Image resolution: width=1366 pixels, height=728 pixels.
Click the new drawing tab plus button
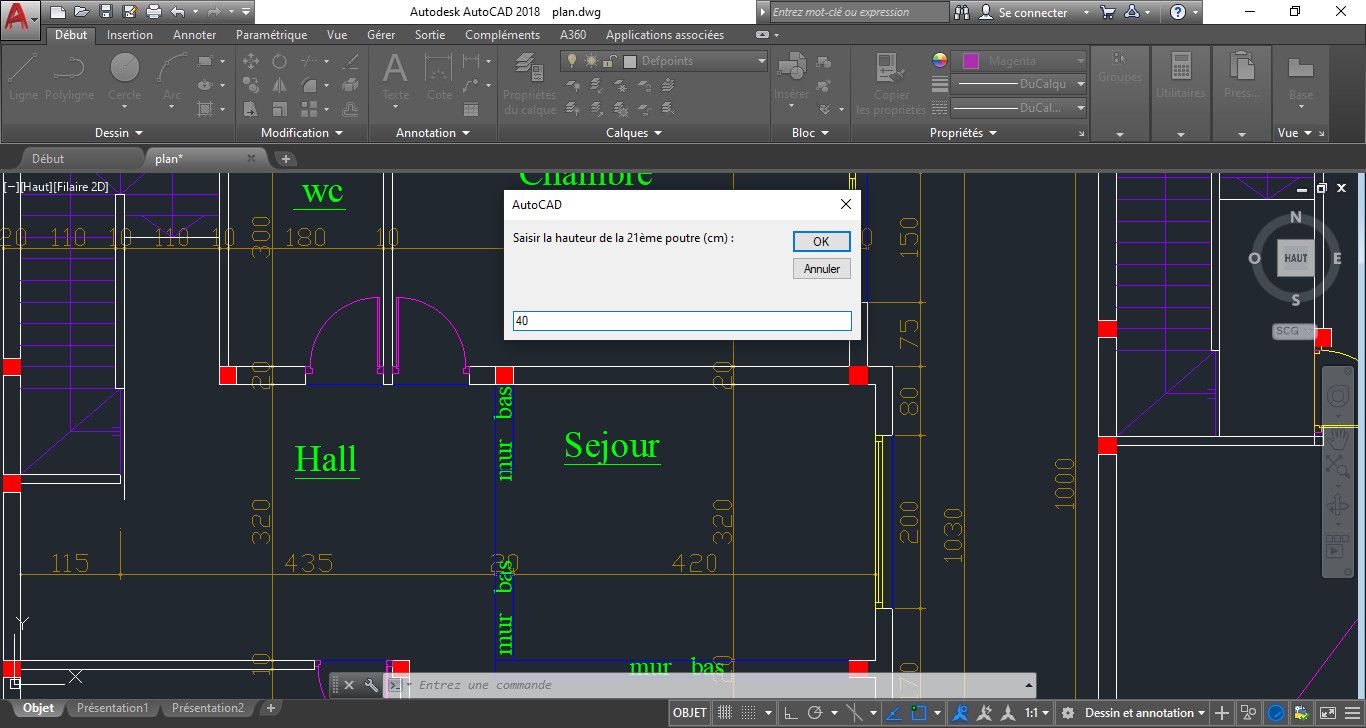tap(285, 158)
